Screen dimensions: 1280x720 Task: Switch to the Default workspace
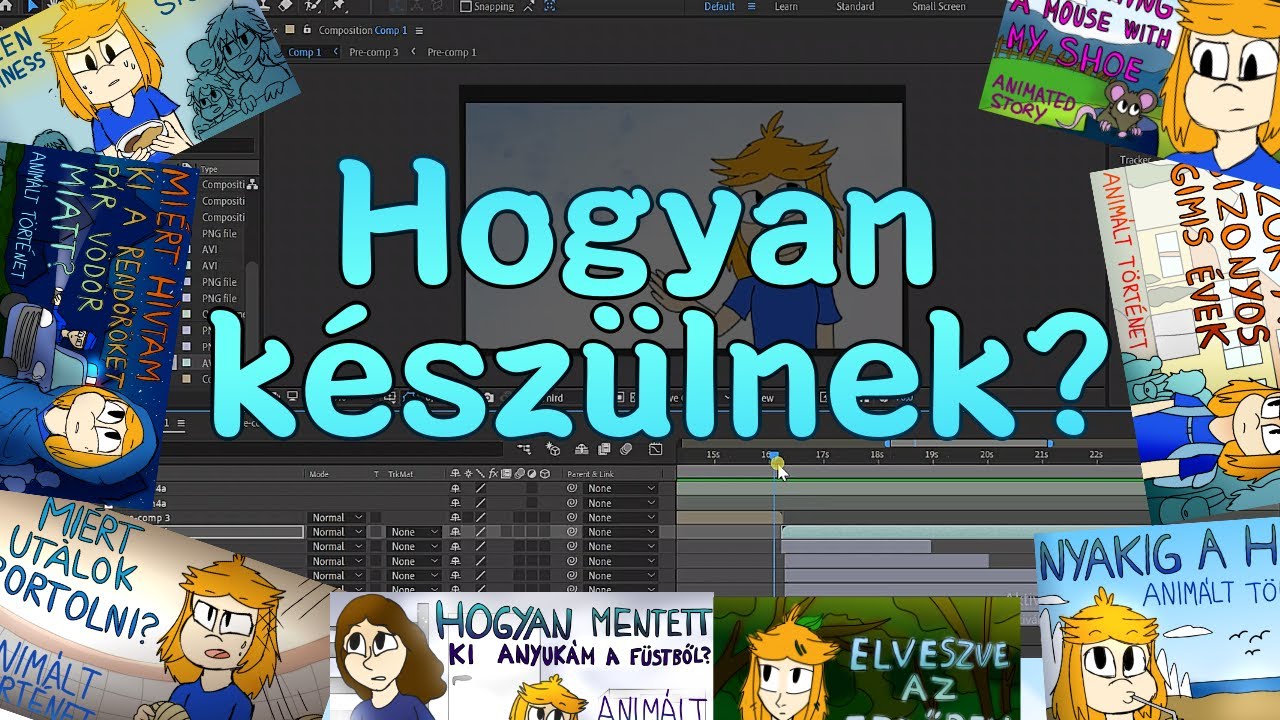click(x=719, y=7)
